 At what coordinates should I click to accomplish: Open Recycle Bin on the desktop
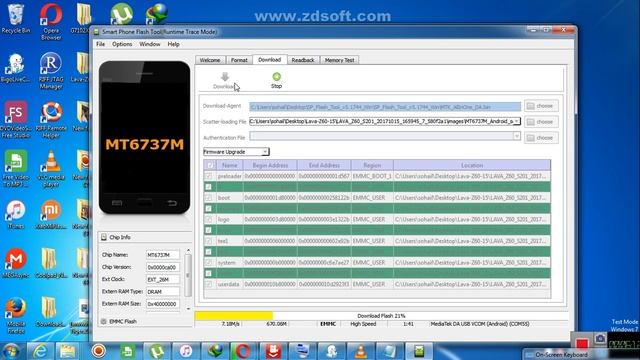pos(16,18)
